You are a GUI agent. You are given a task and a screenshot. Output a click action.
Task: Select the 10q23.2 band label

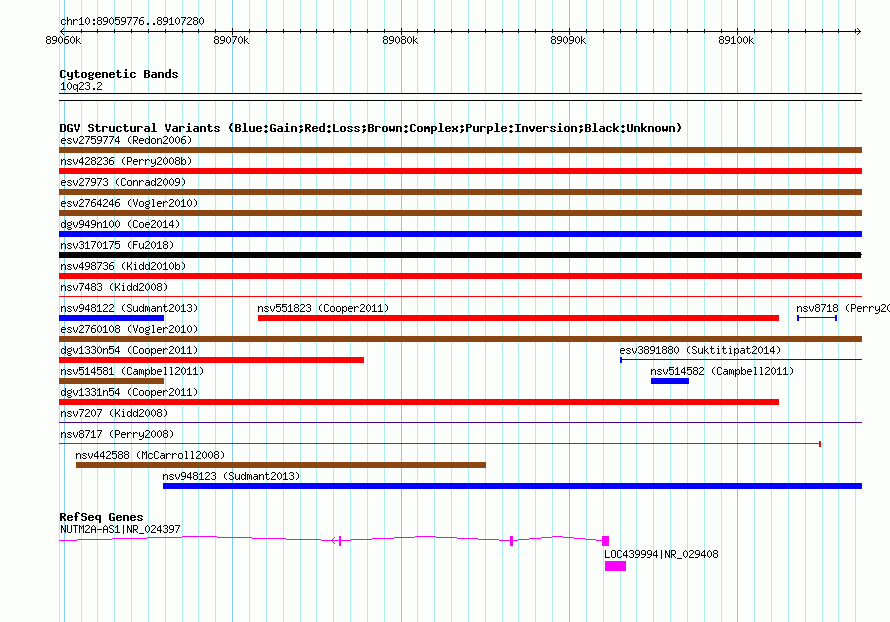coord(81,86)
